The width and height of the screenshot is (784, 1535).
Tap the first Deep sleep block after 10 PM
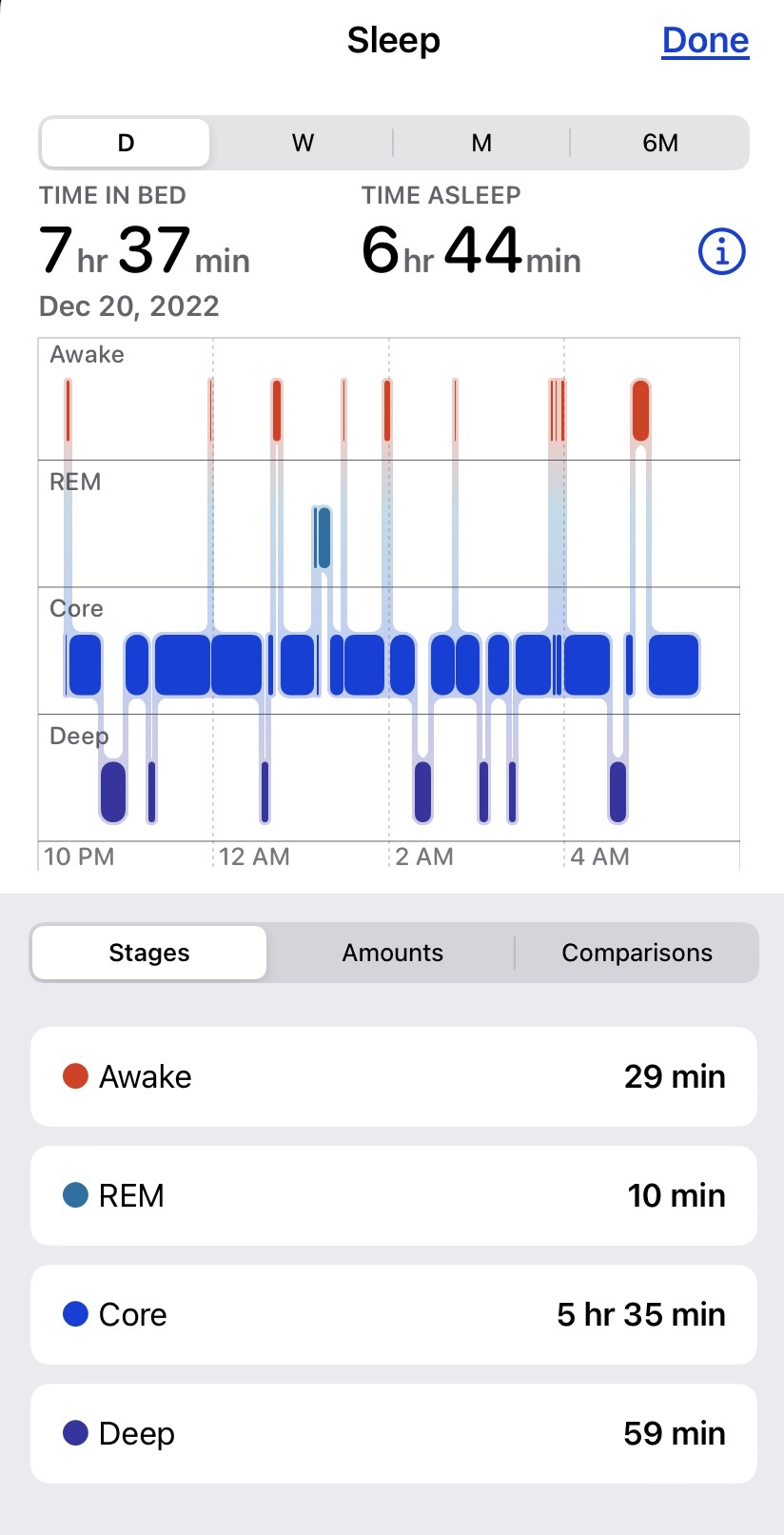tap(113, 791)
